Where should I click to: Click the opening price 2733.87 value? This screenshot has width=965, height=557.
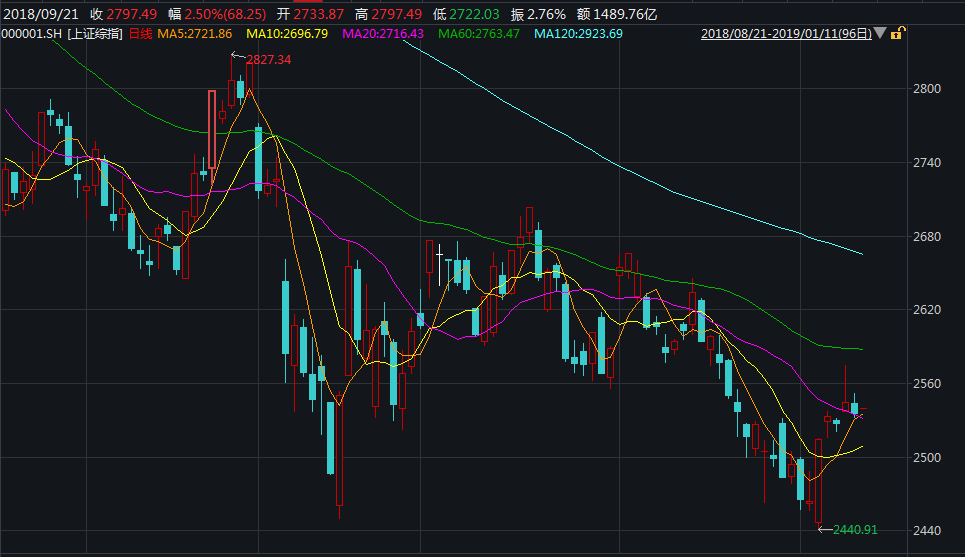tap(318, 14)
